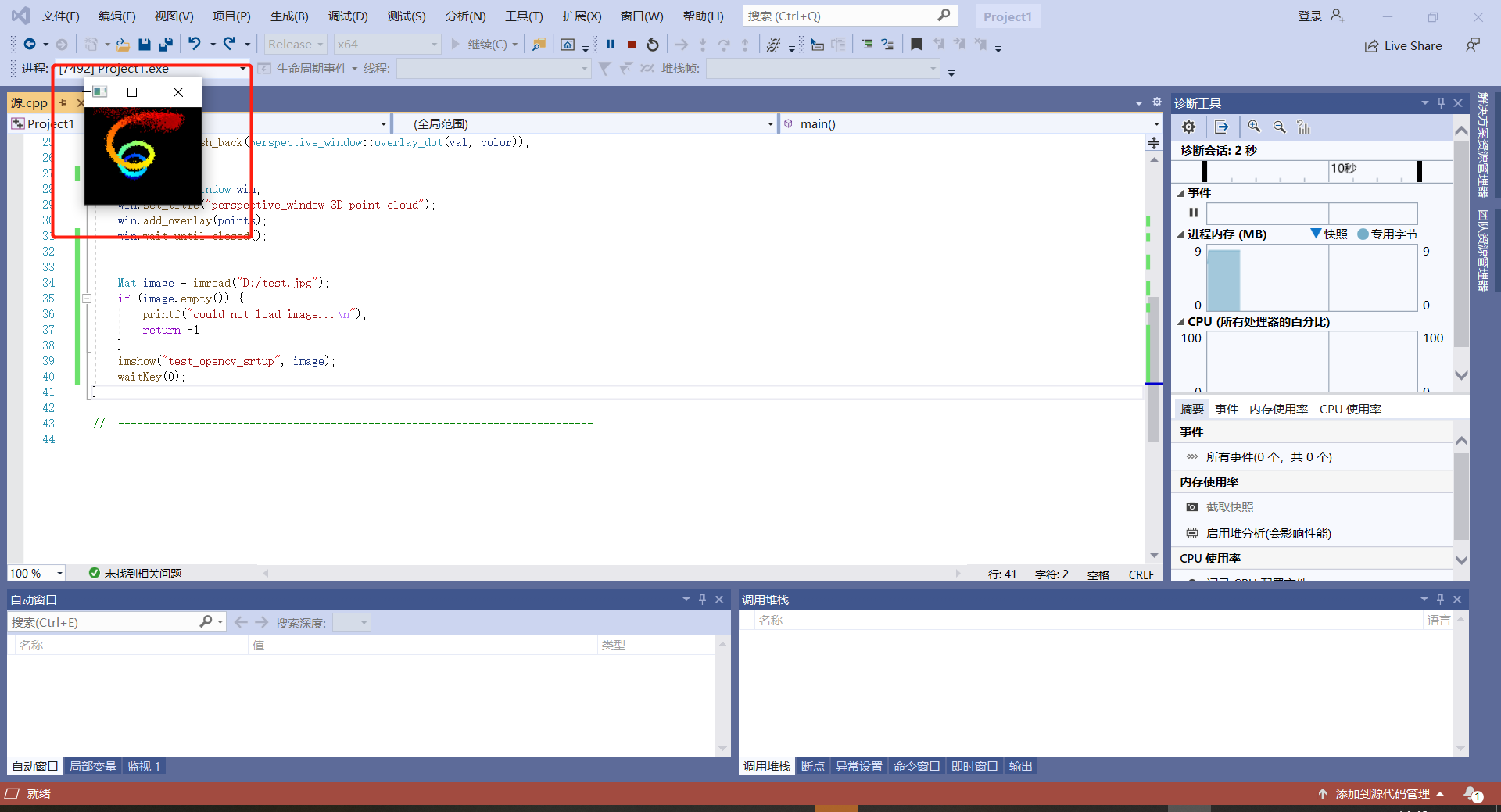Zoom in on the diagnostics timeline

[1254, 126]
